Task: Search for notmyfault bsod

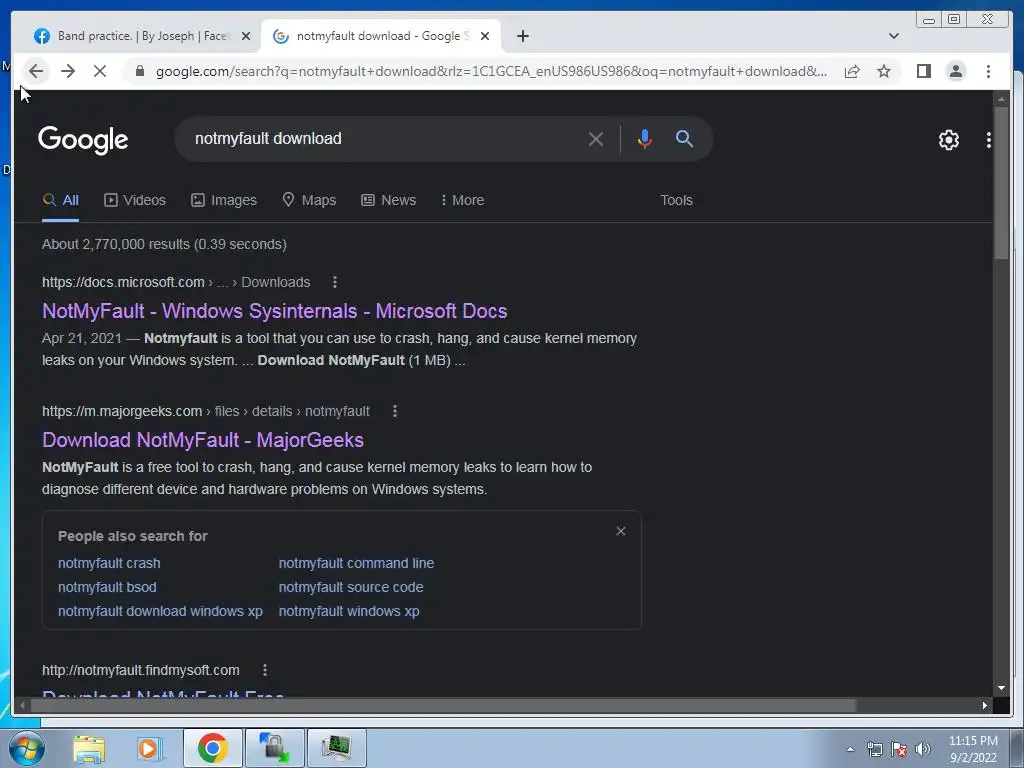Action: pos(107,588)
